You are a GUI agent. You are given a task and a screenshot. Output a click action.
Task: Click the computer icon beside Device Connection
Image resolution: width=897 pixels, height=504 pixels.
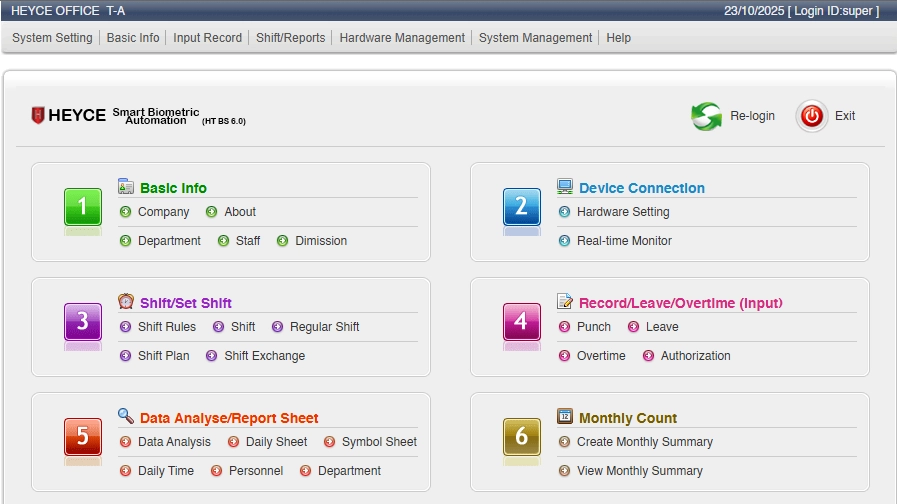point(565,186)
